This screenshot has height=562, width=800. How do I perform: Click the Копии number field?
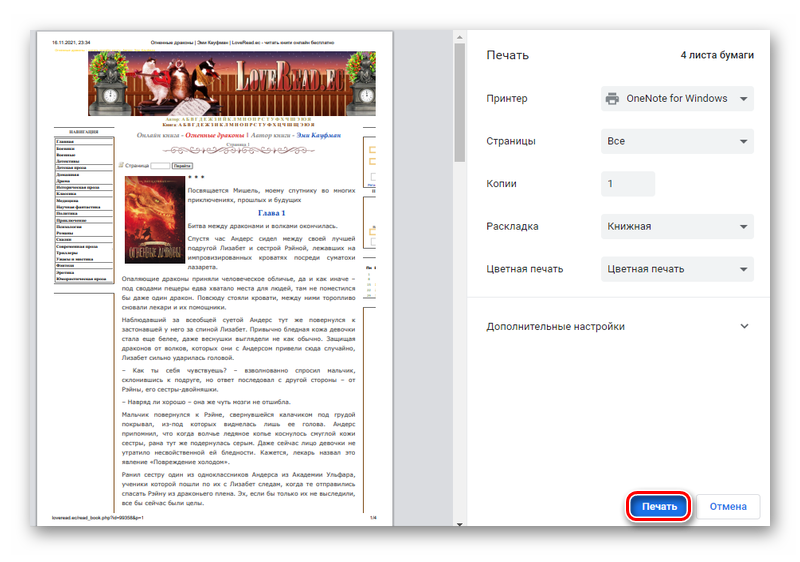click(x=628, y=184)
